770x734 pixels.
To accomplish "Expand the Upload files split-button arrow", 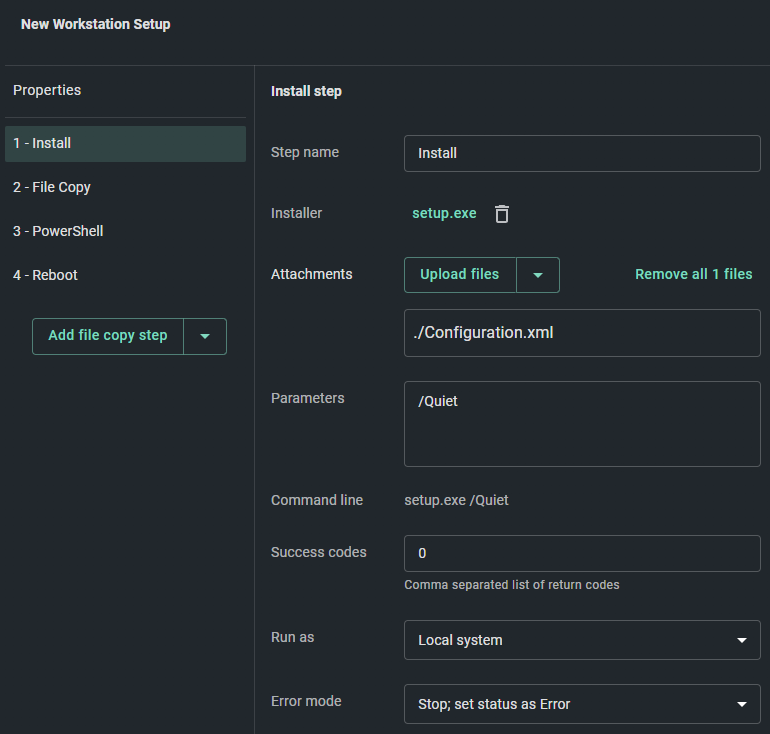I will [538, 275].
